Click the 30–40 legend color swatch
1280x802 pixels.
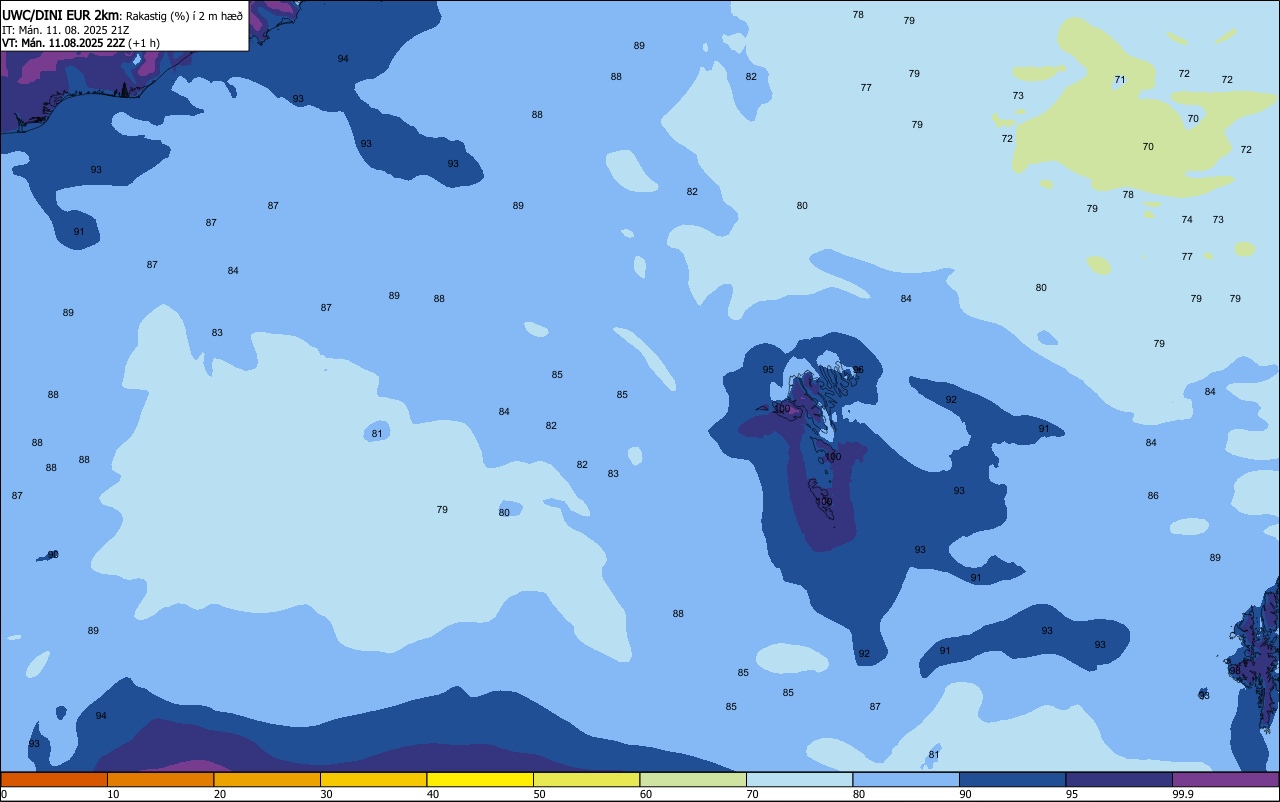click(373, 779)
